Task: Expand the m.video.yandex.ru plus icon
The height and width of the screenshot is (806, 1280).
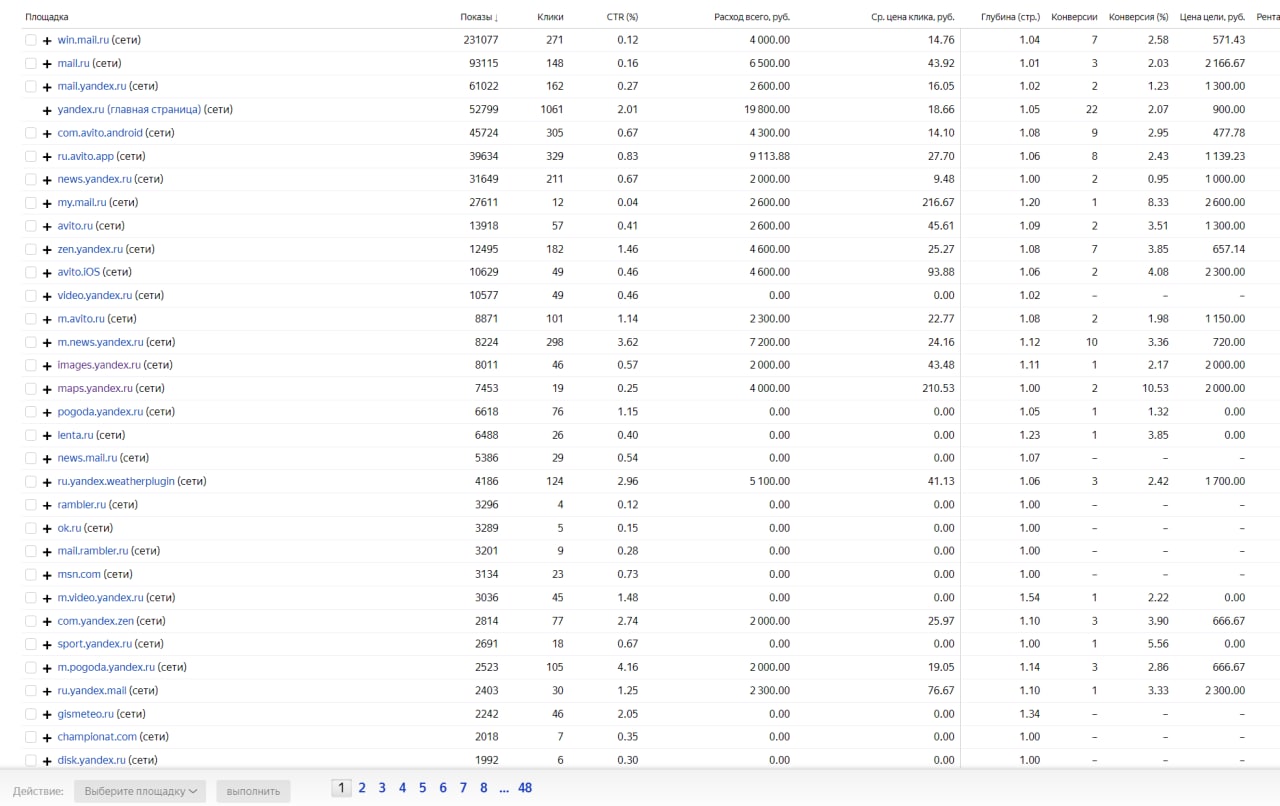Action: [x=47, y=598]
